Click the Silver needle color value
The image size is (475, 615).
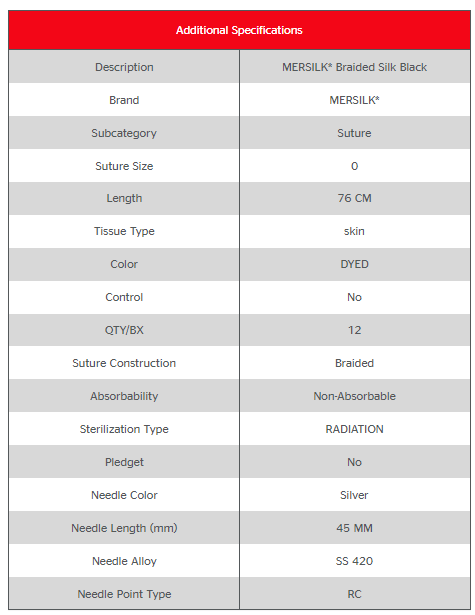[x=354, y=495]
